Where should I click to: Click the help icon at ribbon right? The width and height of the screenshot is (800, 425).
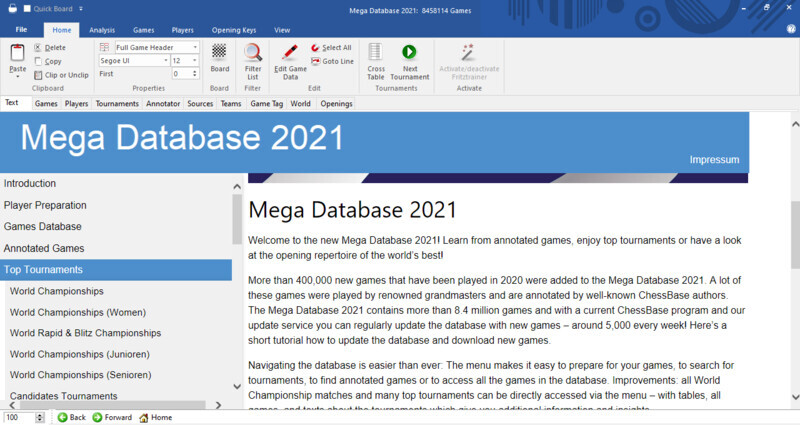[791, 30]
